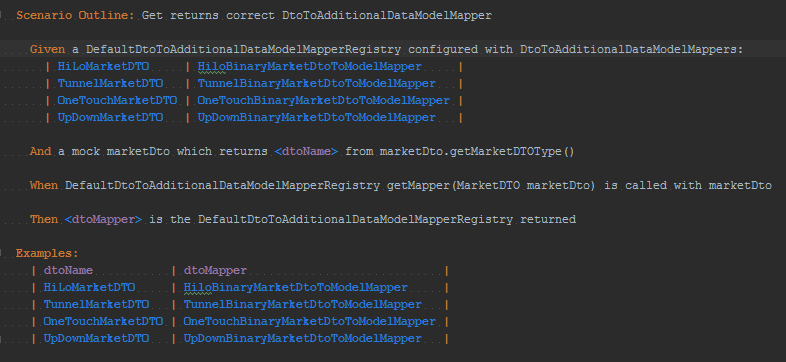Click the And step keyword
The height and width of the screenshot is (362, 786).
(x=41, y=151)
